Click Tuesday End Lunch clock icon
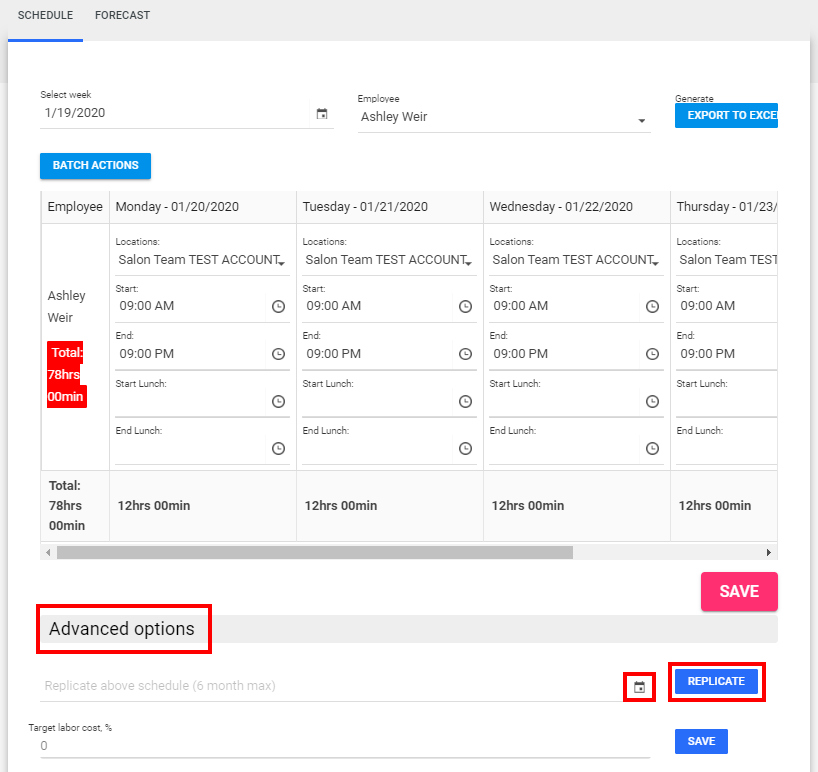This screenshot has width=818, height=772. pos(465,449)
